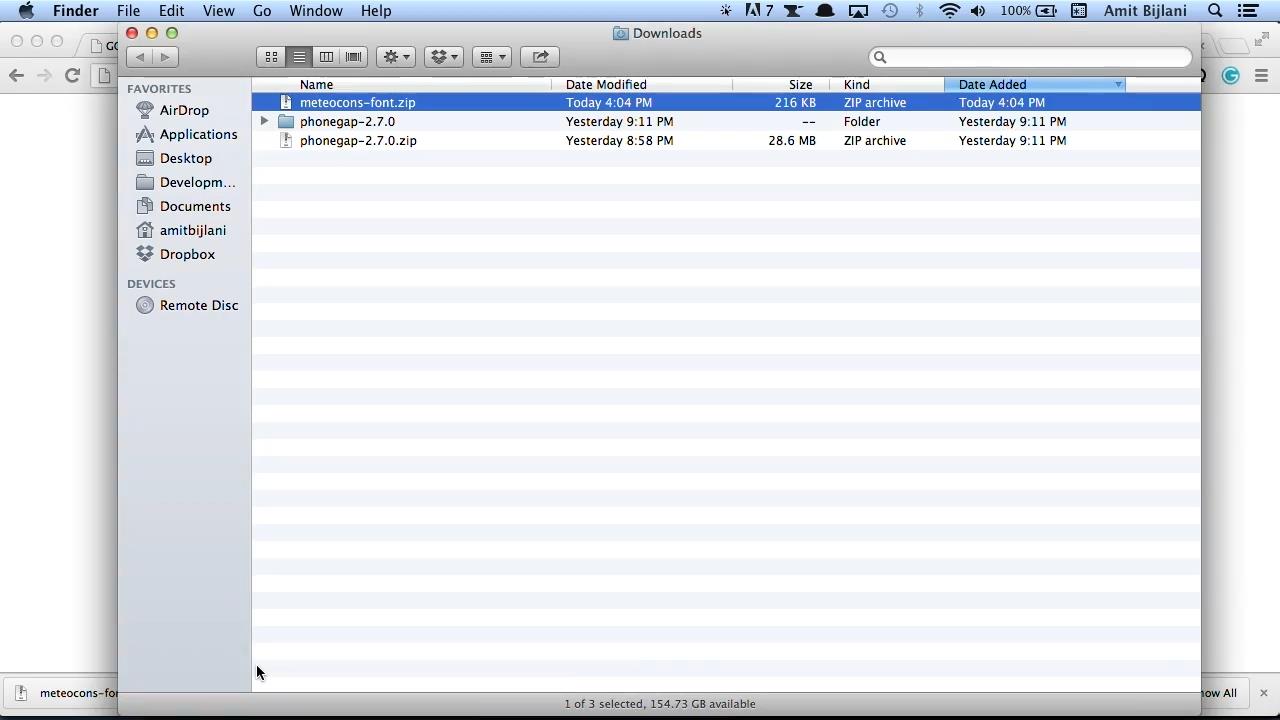Click the volume icon in menu bar
This screenshot has height=720, width=1280.
[x=978, y=11]
